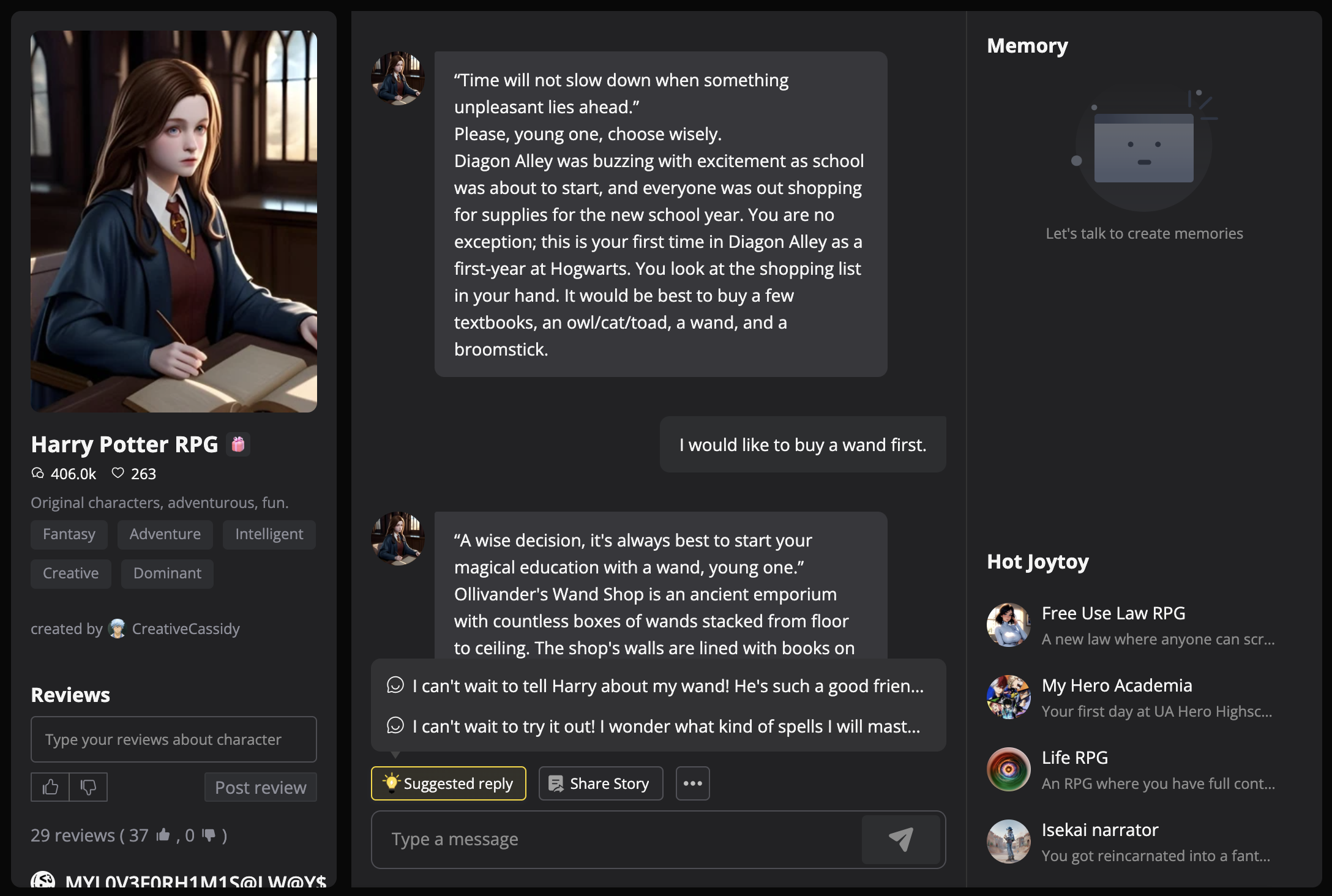This screenshot has width=1332, height=896.
Task: Click the Harry Potter RPG title text
Action: pyautogui.click(x=124, y=444)
